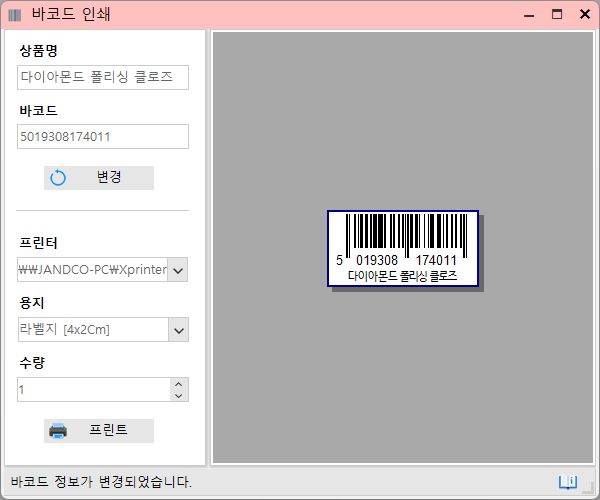
Task: Click status text 바코드 정보가 변경되었습니다.
Action: [x=101, y=482]
